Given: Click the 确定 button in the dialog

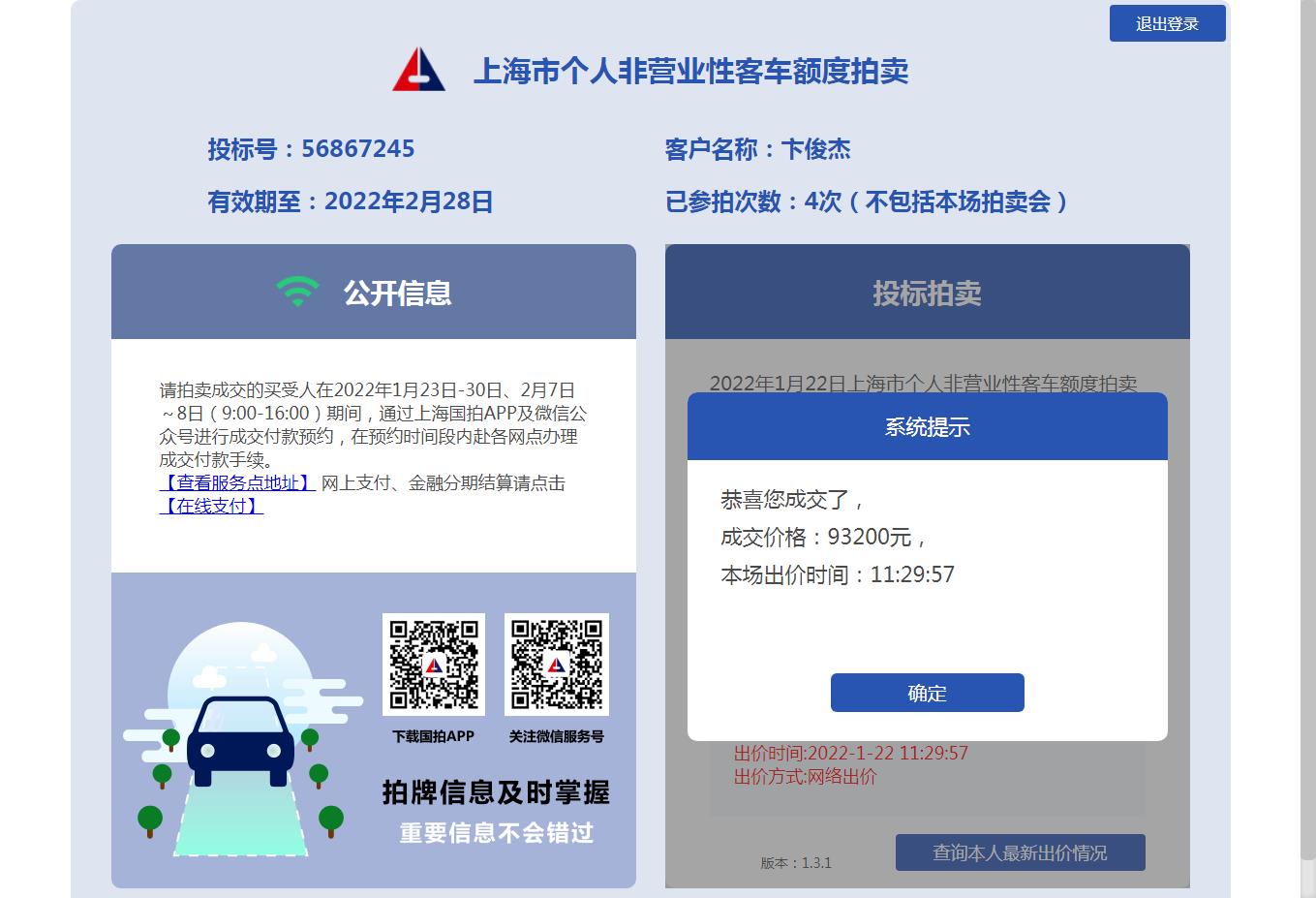Looking at the screenshot, I should [927, 693].
